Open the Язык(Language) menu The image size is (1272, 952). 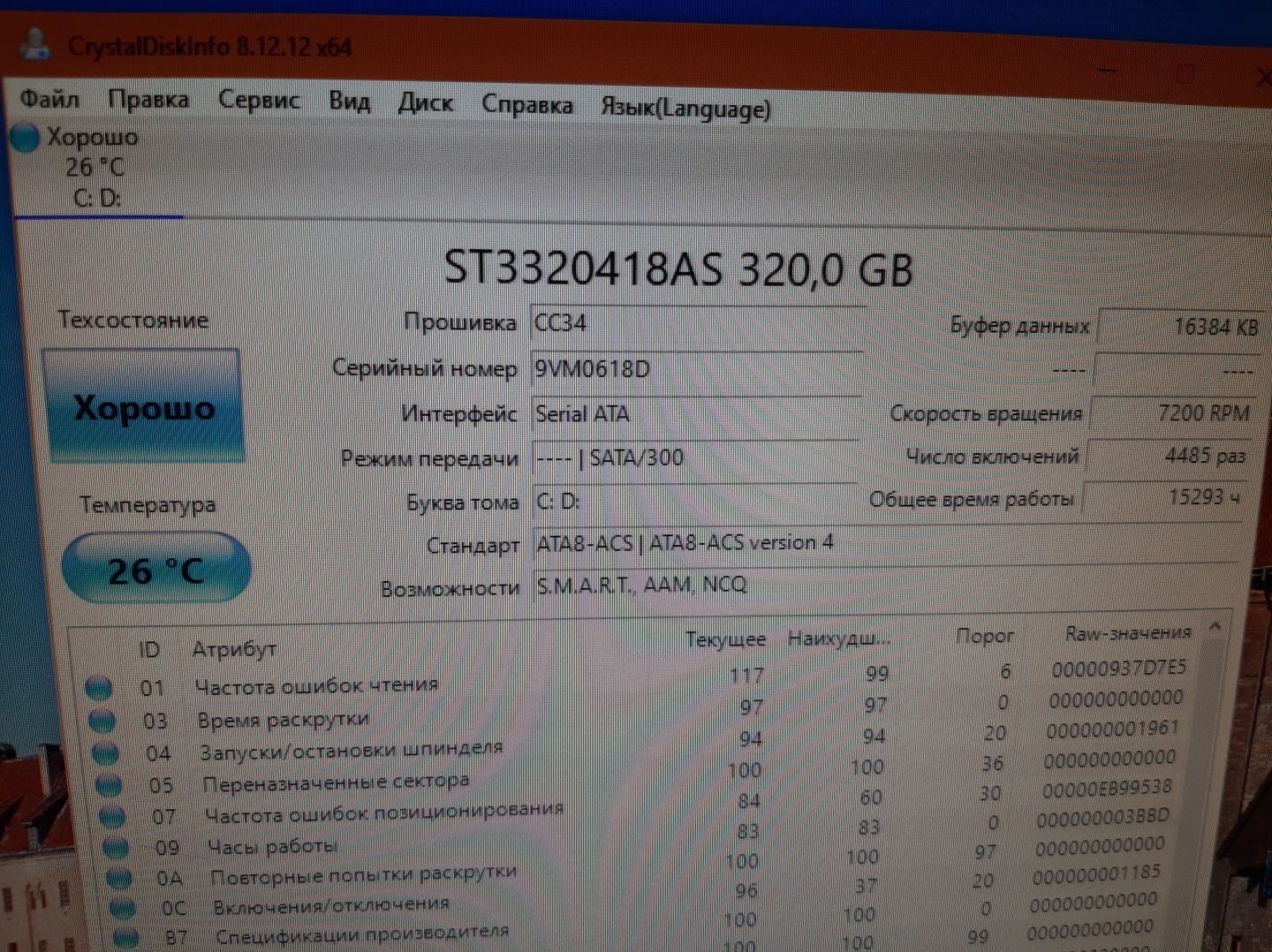click(x=685, y=108)
